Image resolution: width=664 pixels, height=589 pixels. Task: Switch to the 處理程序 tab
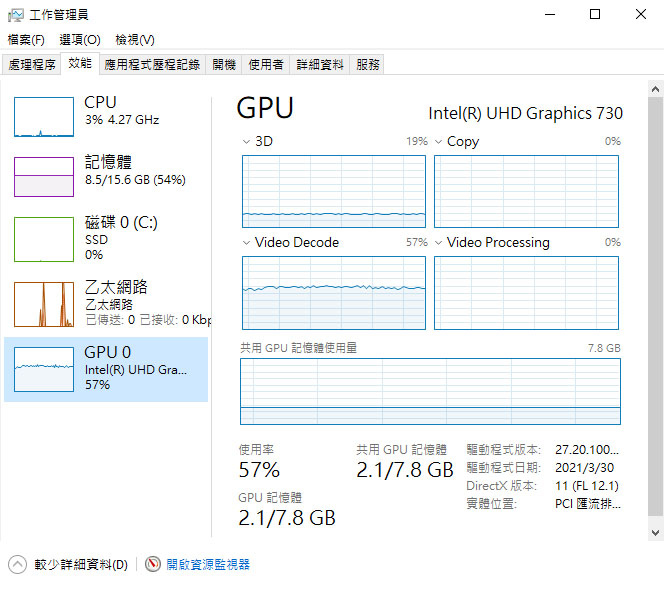click(32, 64)
